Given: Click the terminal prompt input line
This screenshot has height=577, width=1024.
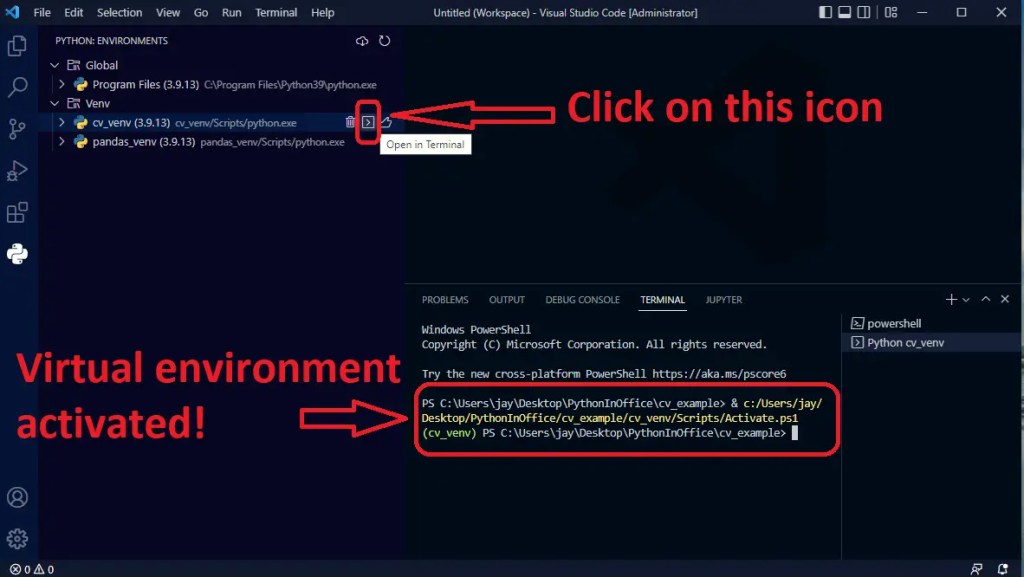Looking at the screenshot, I should [x=609, y=433].
